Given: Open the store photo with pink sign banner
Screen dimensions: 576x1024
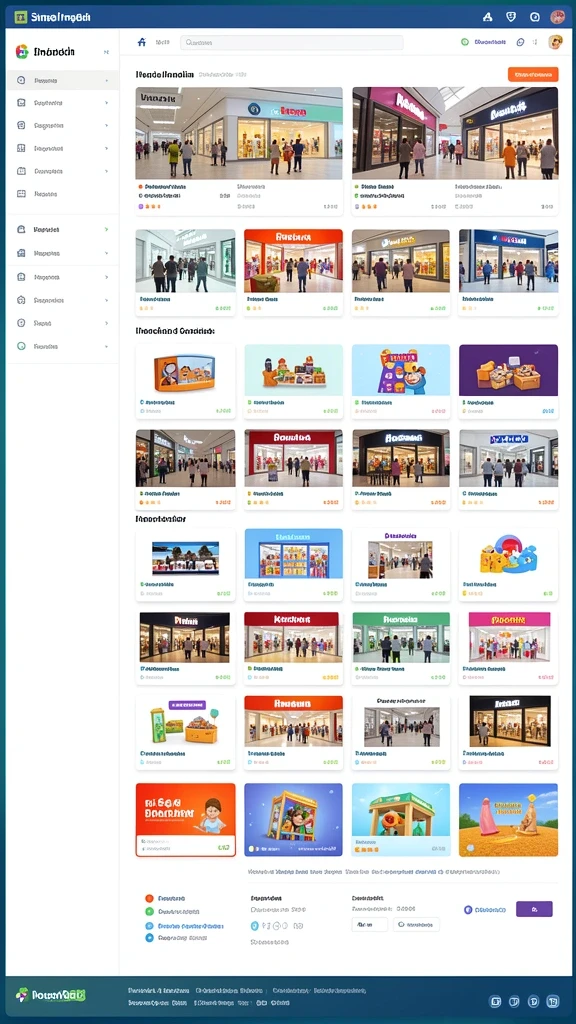Looking at the screenshot, I should tap(509, 637).
